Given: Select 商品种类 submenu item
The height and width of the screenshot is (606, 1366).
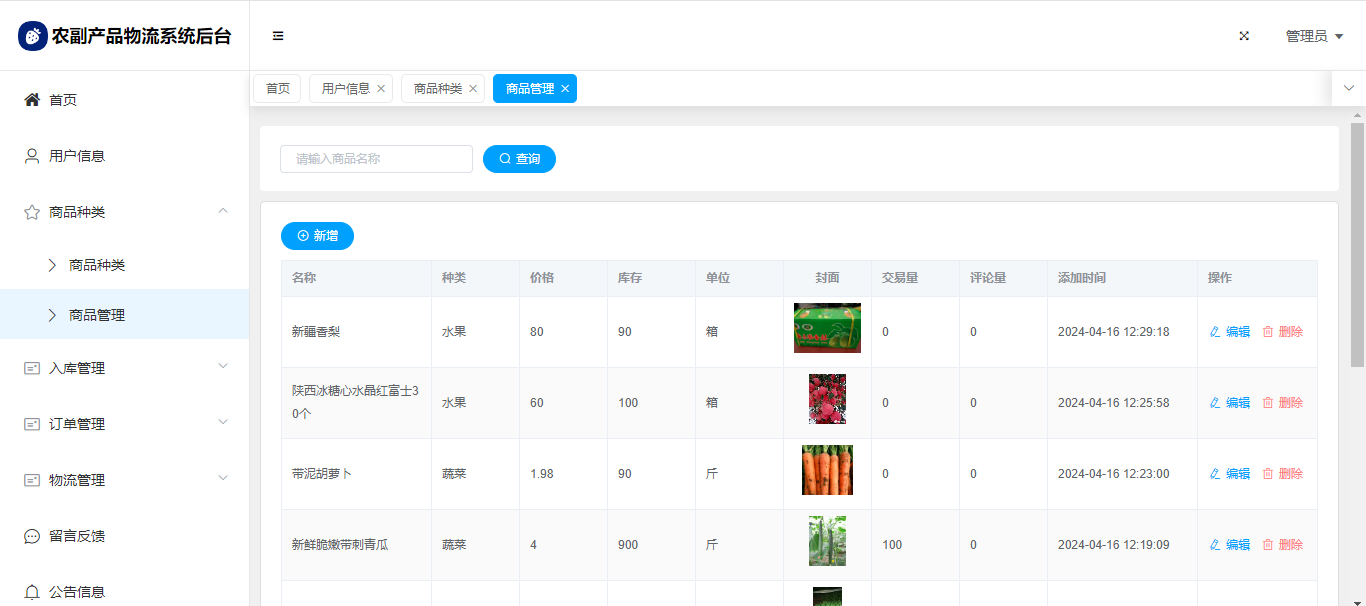Looking at the screenshot, I should (x=97, y=265).
